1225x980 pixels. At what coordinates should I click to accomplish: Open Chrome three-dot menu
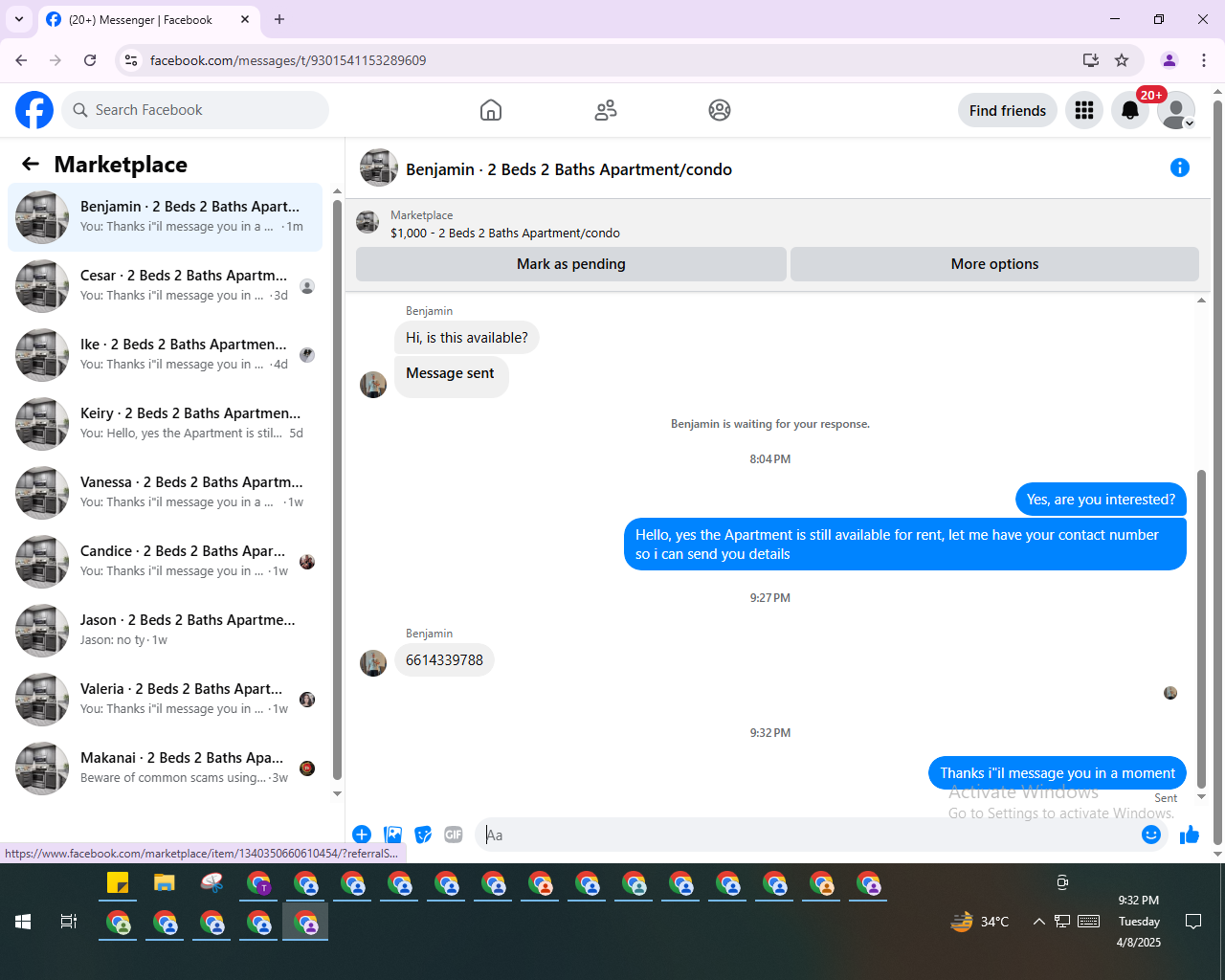[x=1204, y=60]
